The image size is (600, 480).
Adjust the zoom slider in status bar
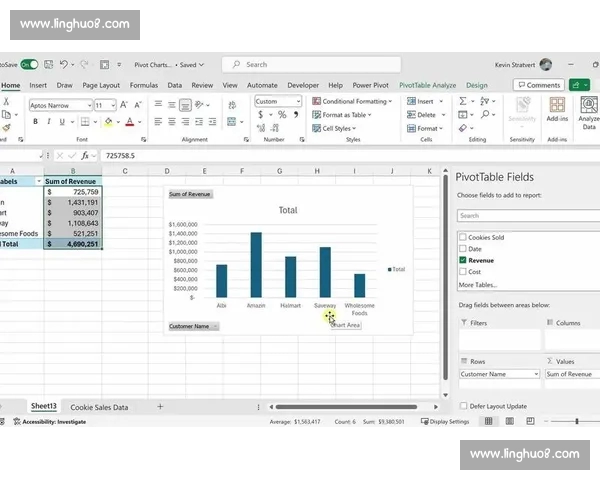point(577,421)
